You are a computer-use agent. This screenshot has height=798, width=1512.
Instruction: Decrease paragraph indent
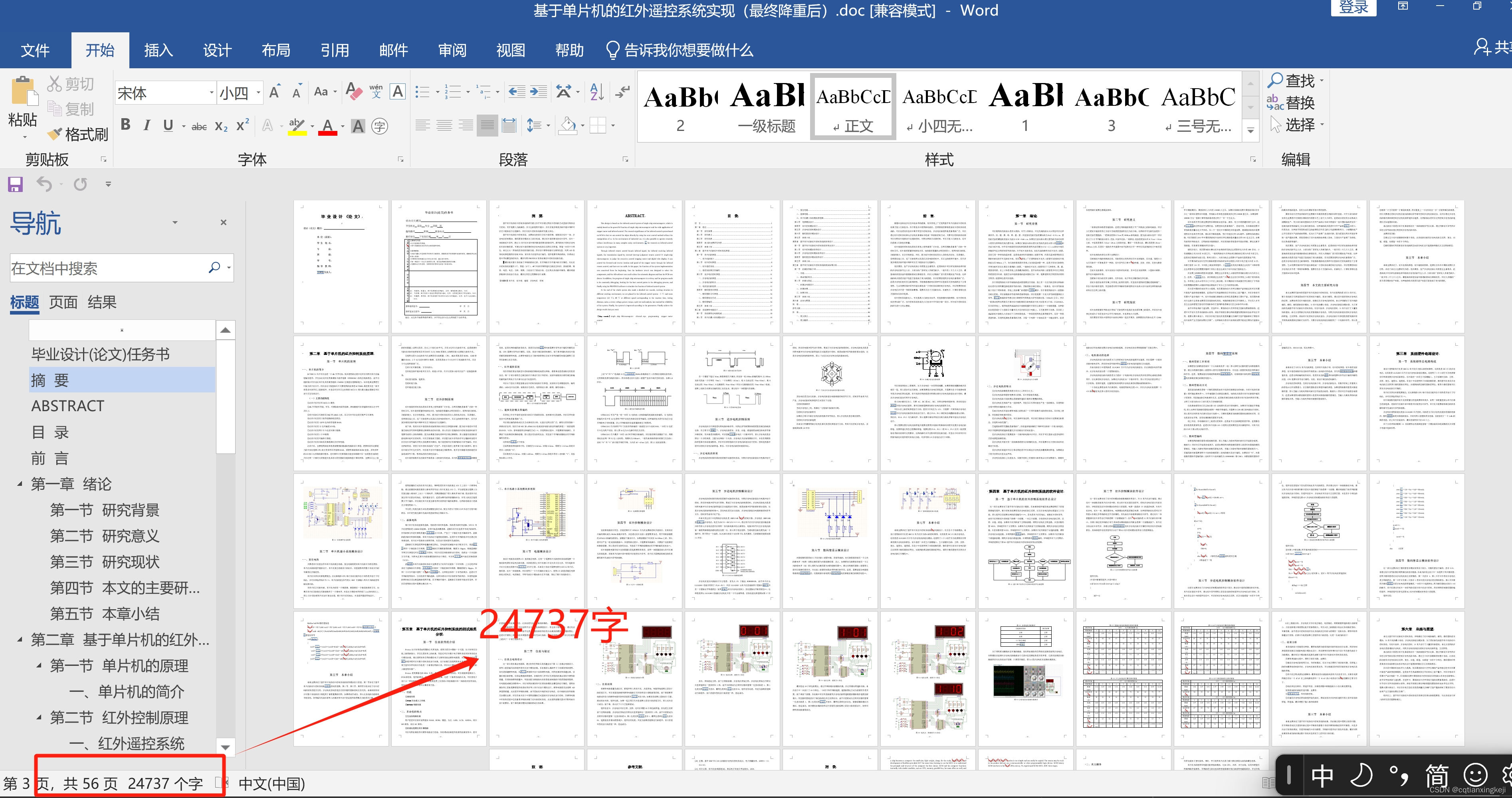click(517, 91)
